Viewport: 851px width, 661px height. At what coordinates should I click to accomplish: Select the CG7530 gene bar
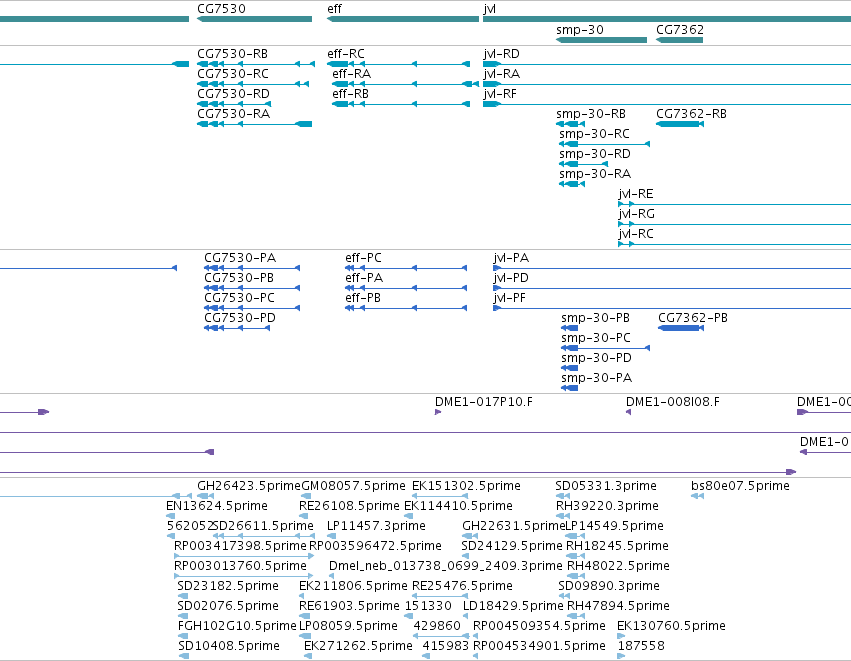[254, 19]
